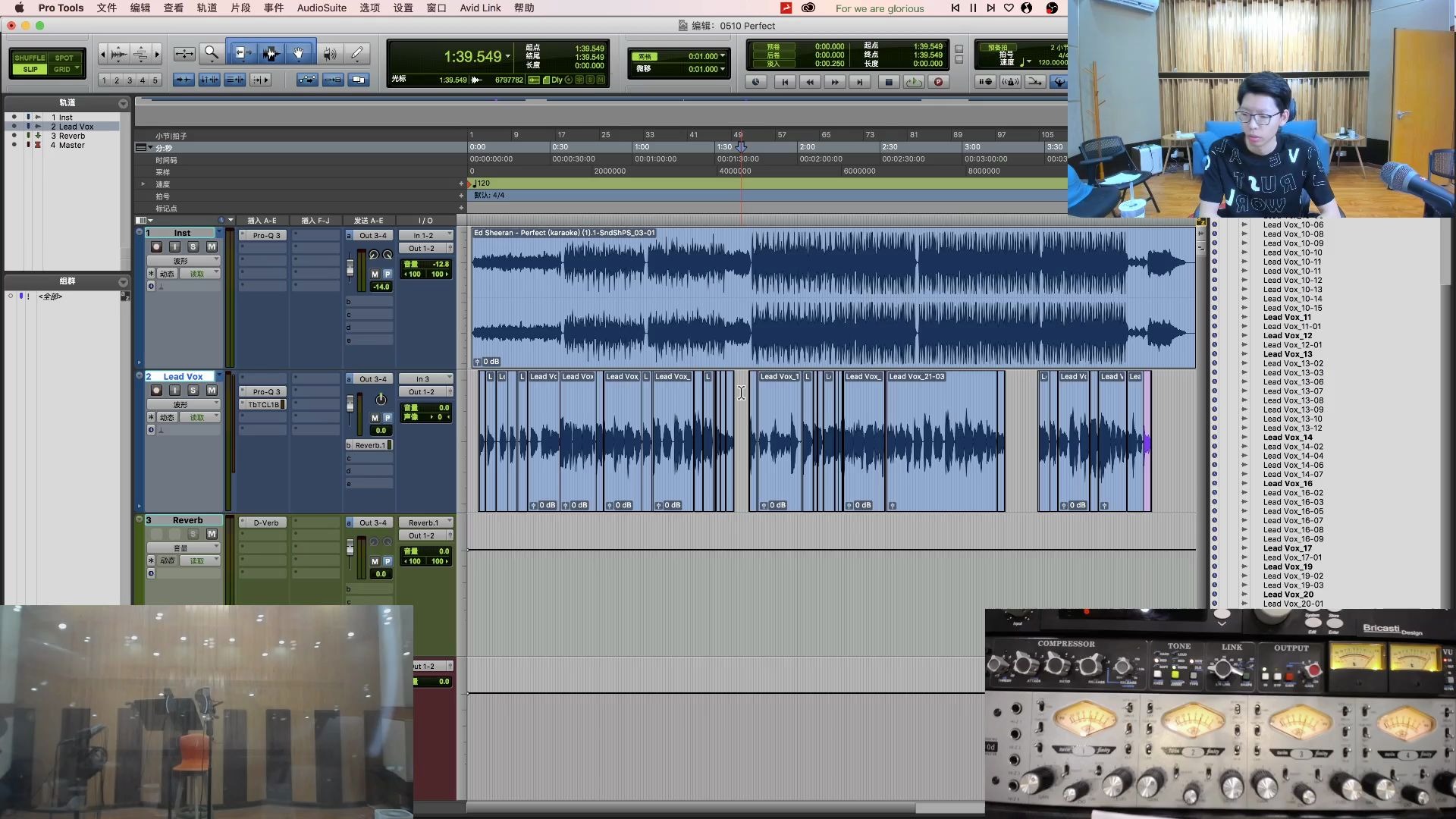1456x819 pixels.
Task: Open the nudge 微移 value dropdown
Action: (x=722, y=69)
